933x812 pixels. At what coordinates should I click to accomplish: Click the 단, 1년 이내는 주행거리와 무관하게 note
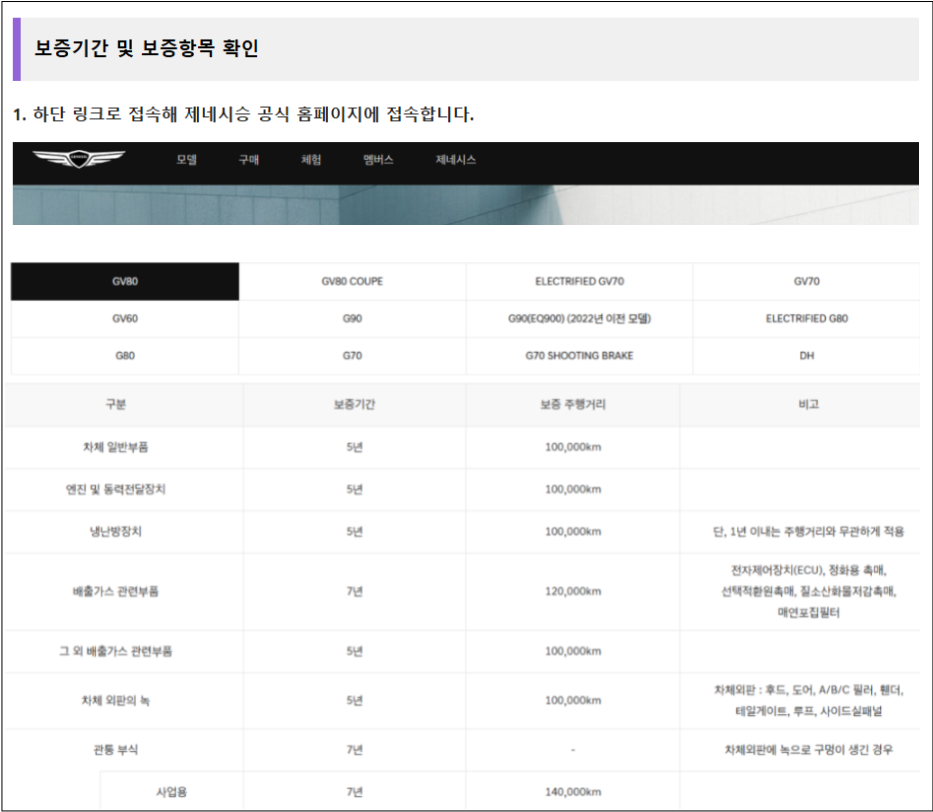pyautogui.click(x=809, y=532)
